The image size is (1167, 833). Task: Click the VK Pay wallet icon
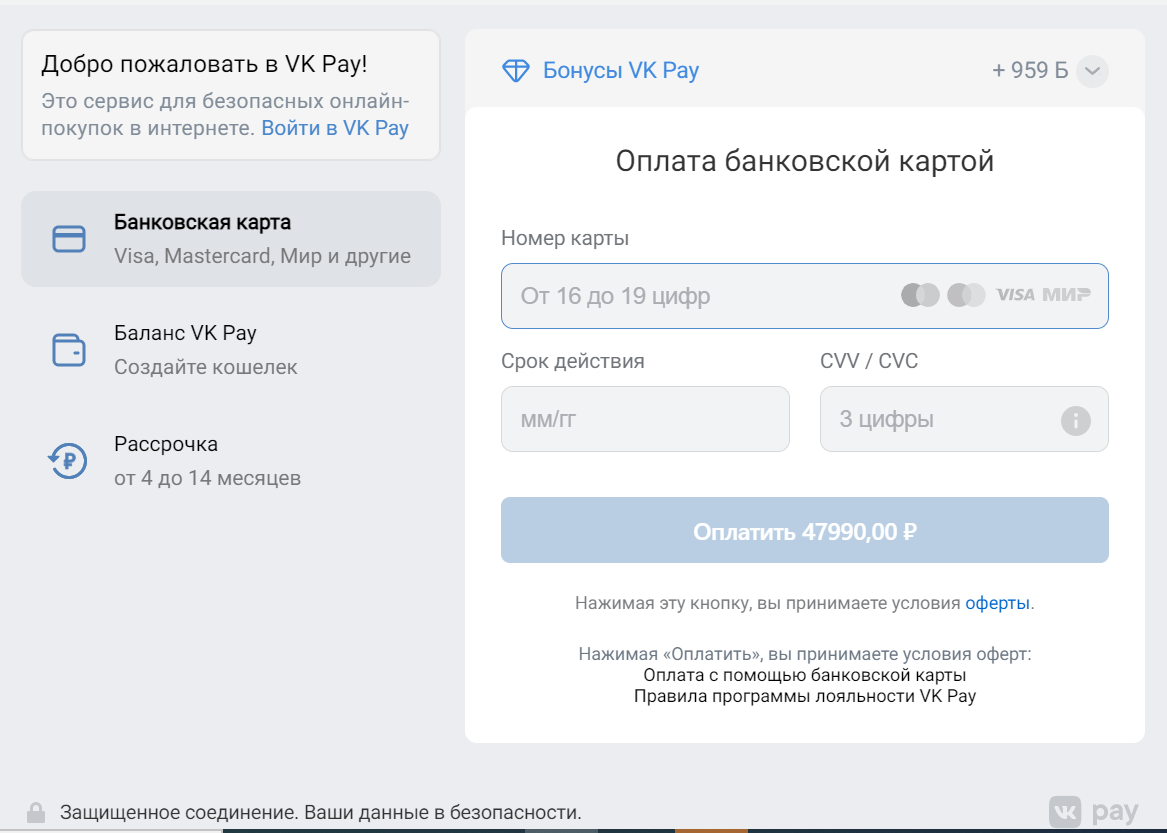click(x=69, y=350)
